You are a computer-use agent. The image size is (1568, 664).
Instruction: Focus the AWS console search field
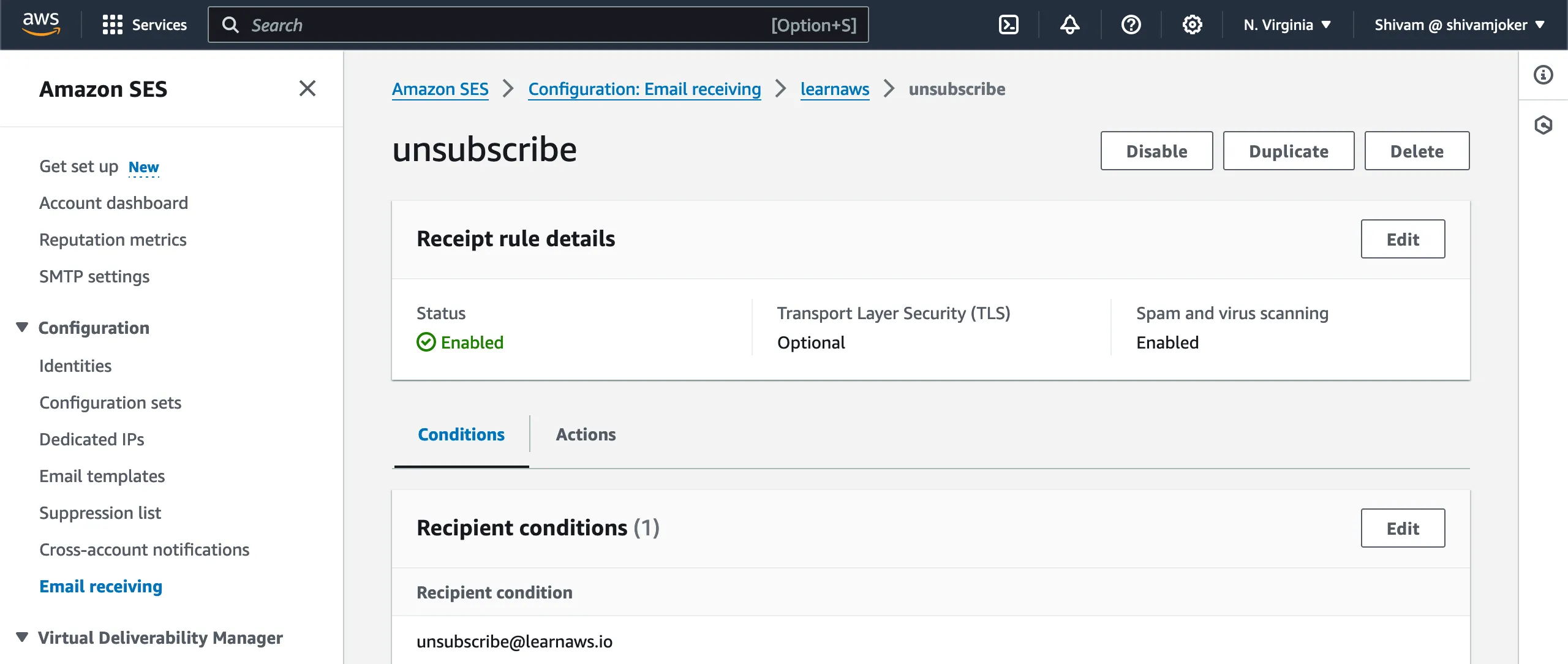point(538,25)
